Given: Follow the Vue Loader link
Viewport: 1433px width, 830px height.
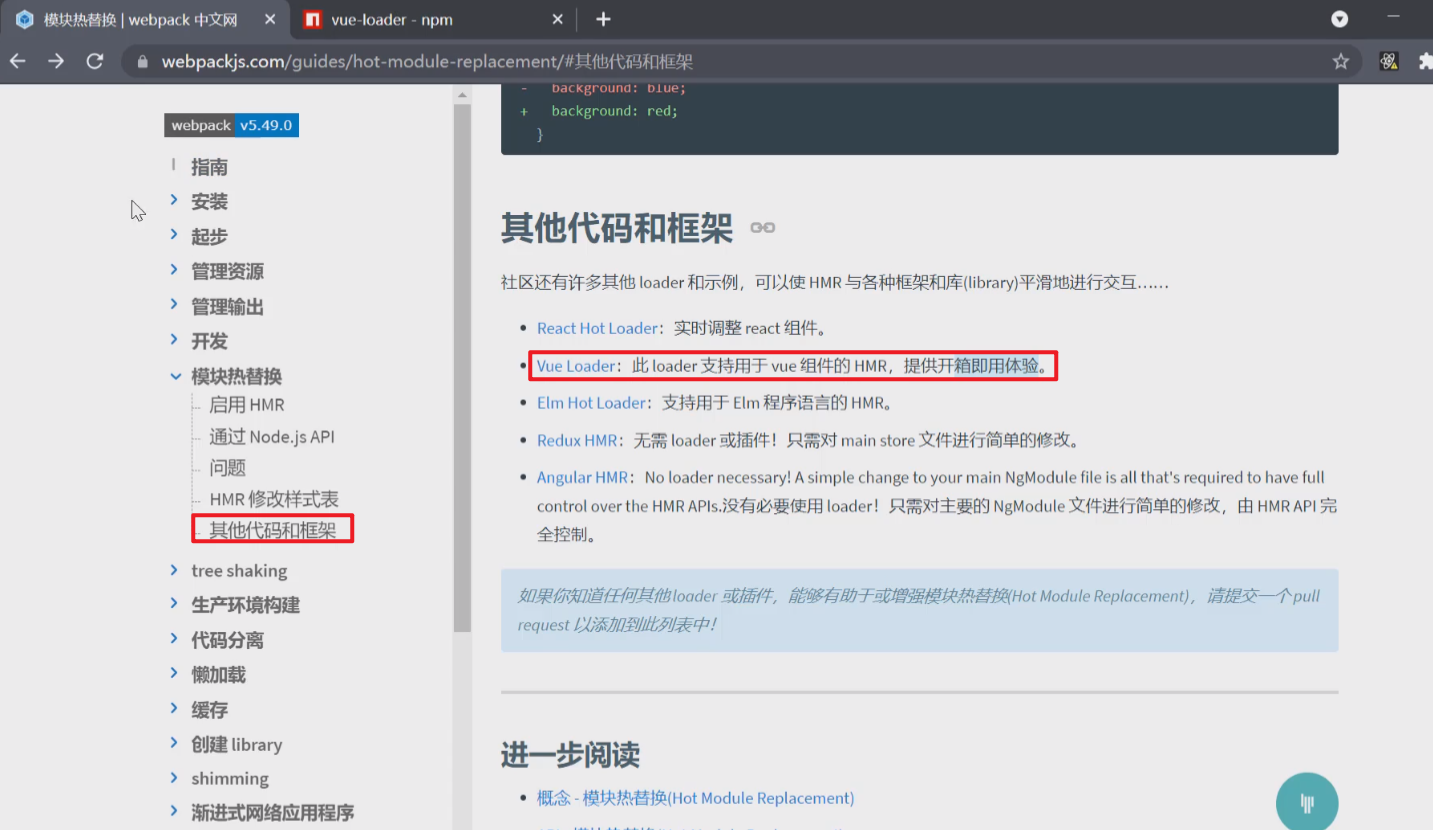Looking at the screenshot, I should tap(576, 366).
